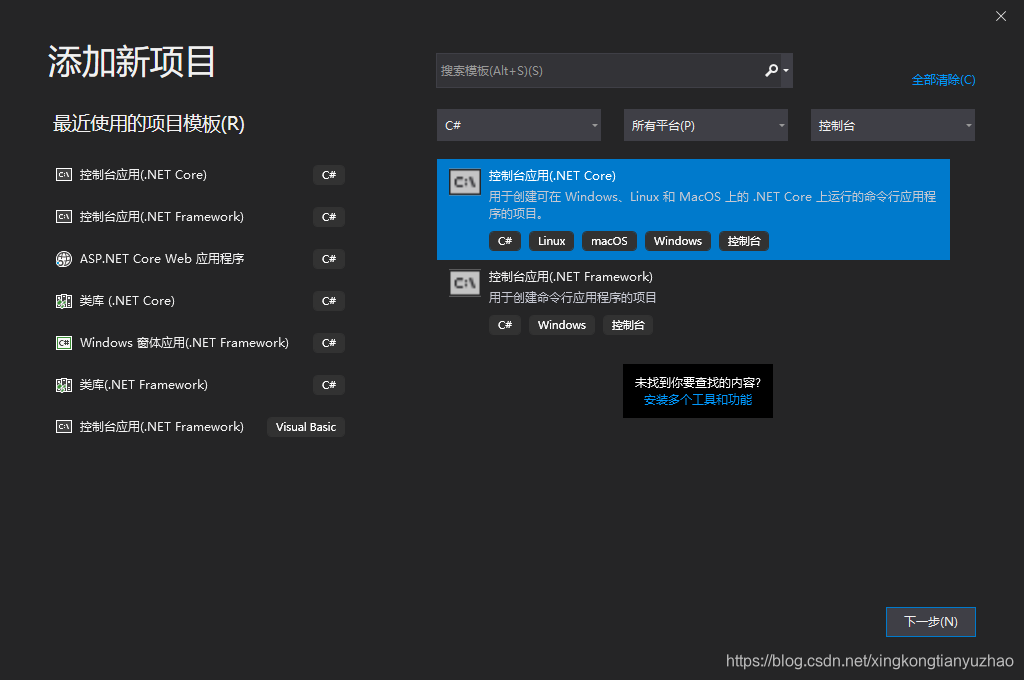Click 控制台 tag on the .NET Core template

[744, 241]
